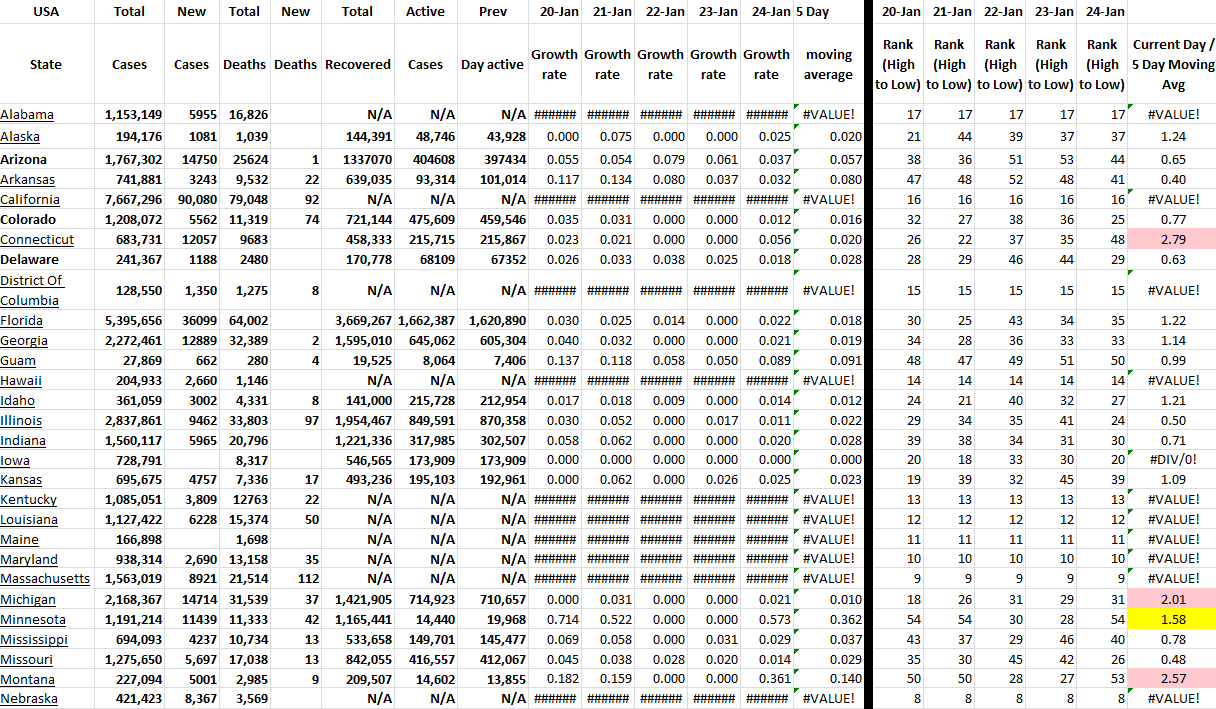The image size is (1216, 709).
Task: Select the yellow highlighted 1.58 cell
Action: pyautogui.click(x=1173, y=620)
